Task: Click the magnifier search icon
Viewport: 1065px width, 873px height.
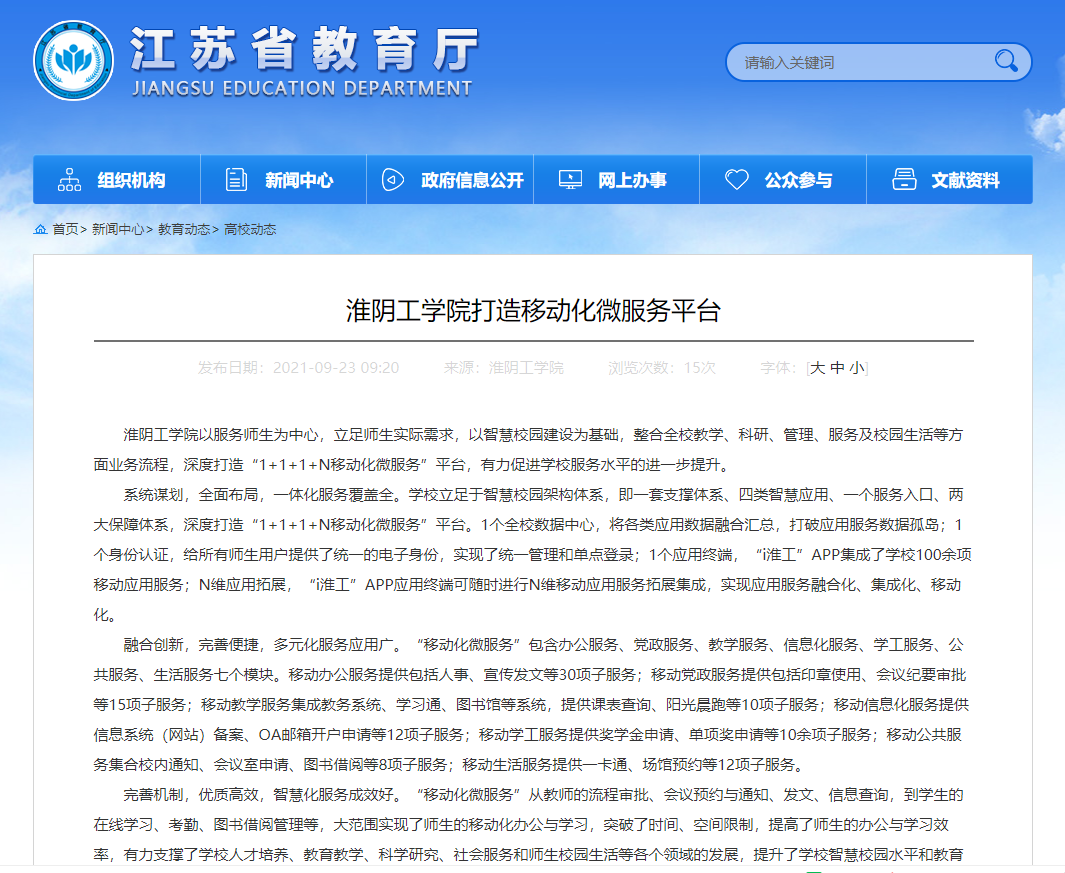Action: coord(1005,62)
